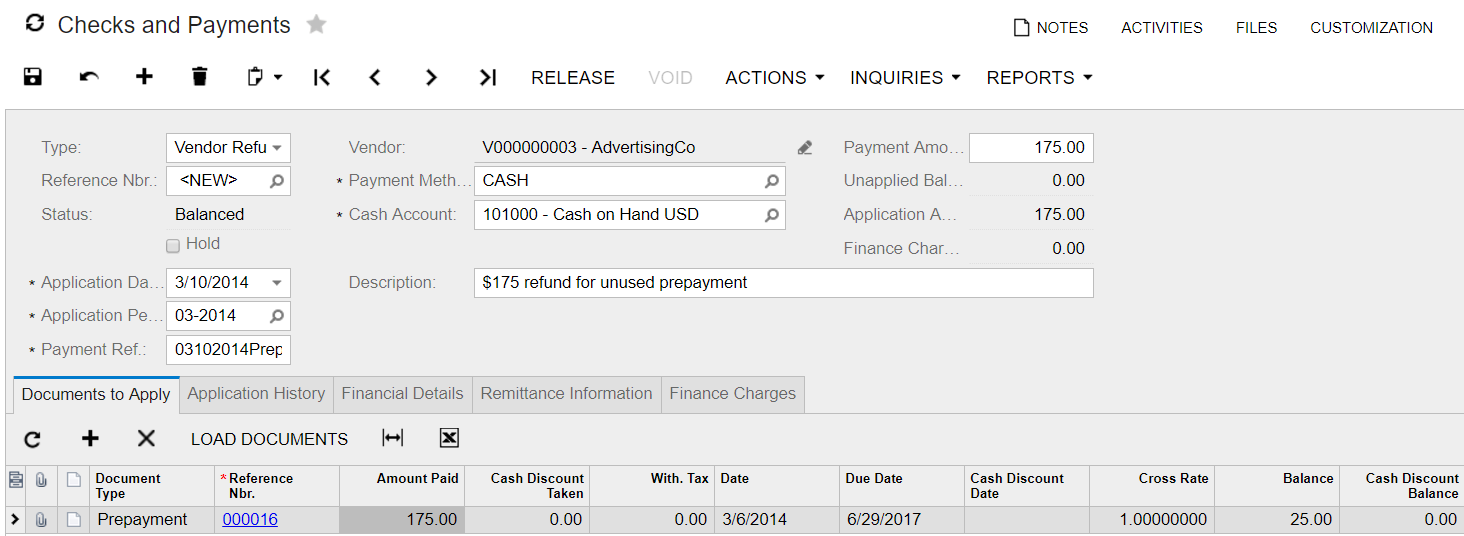Screen dimensions: 1464x536
Task: Open the REPORTS menu
Action: coord(1039,78)
